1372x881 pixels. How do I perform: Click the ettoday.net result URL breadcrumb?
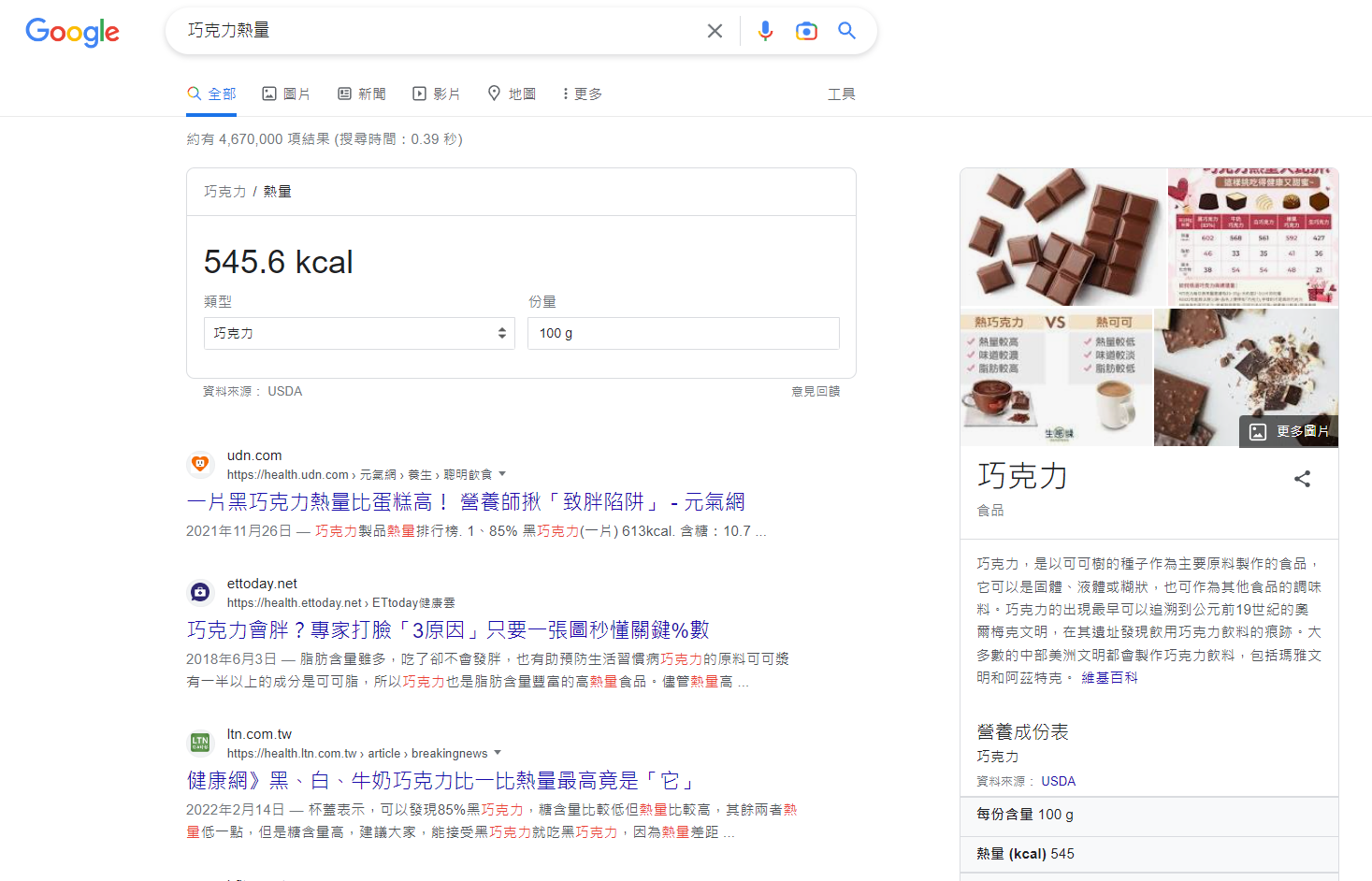341,602
